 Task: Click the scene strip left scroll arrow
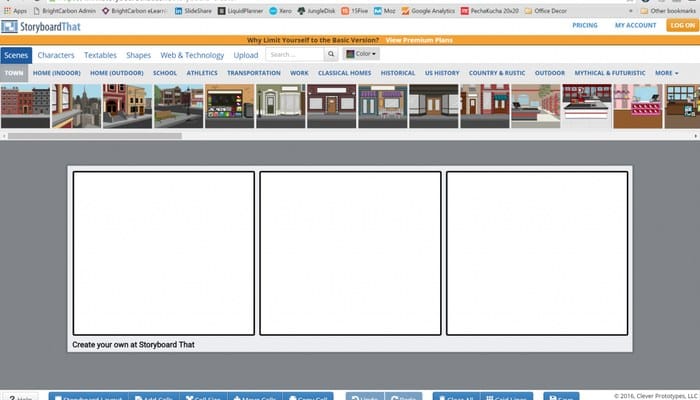4,136
